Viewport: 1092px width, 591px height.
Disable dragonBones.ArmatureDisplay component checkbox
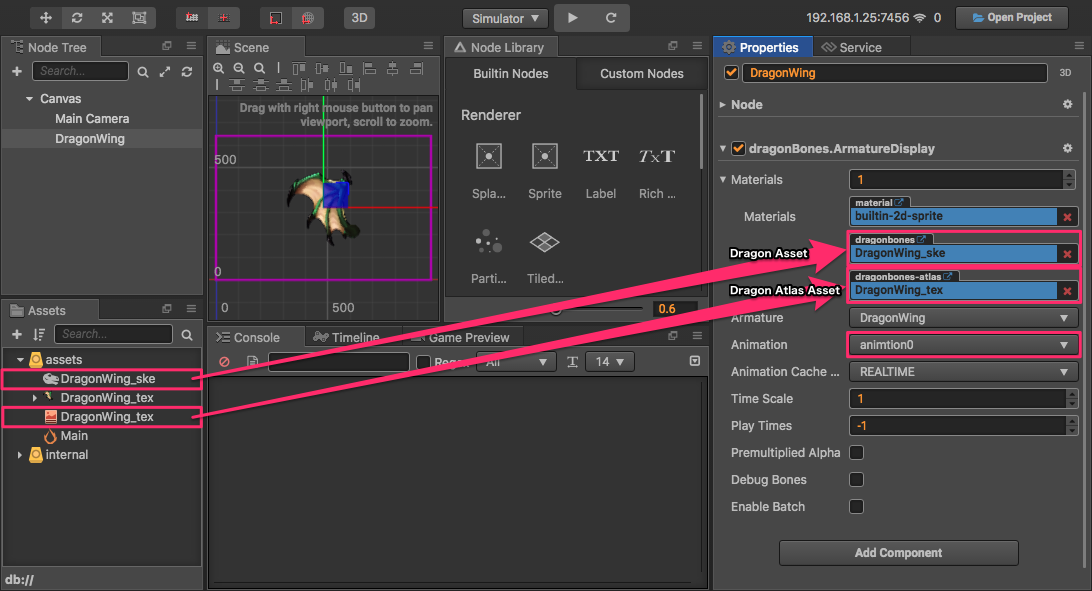(x=739, y=148)
